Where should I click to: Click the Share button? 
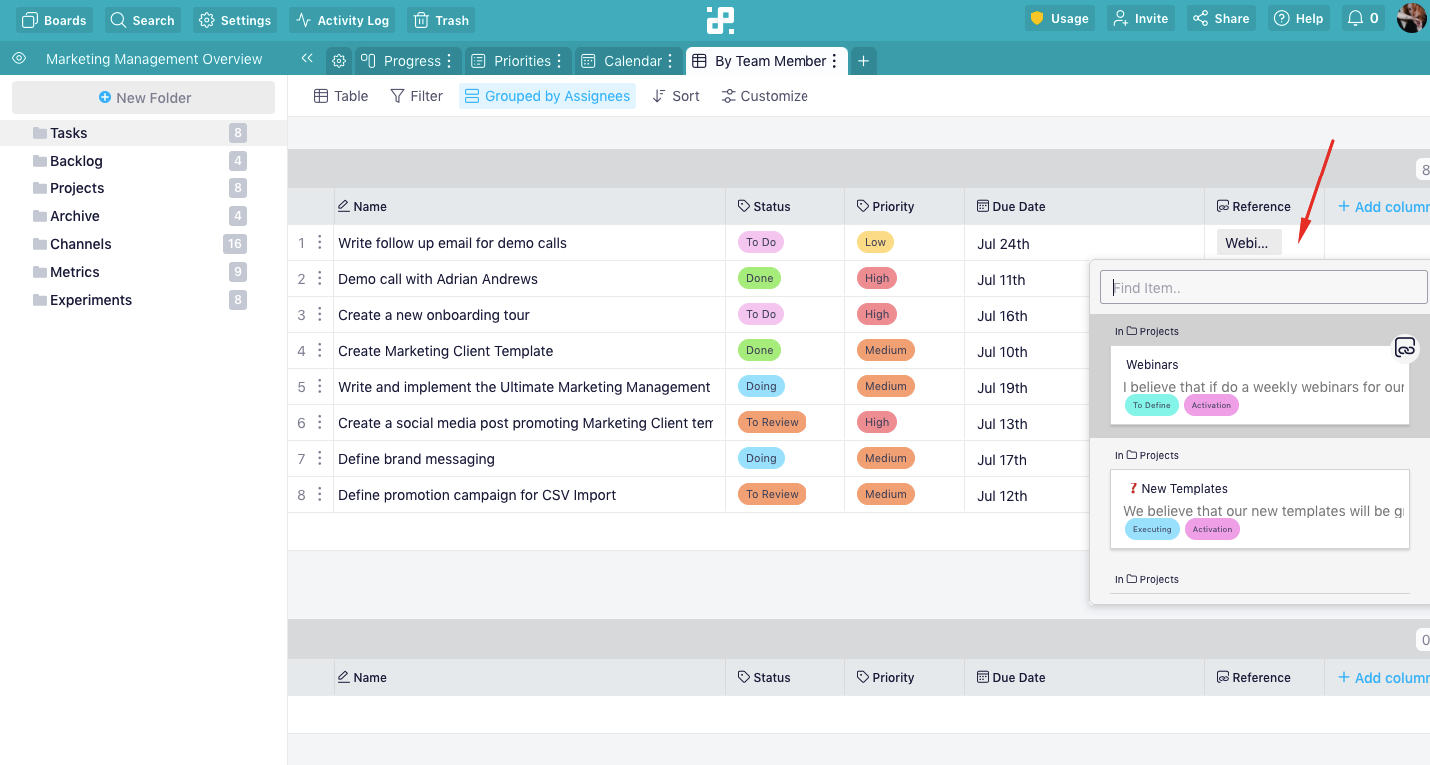pos(1221,18)
